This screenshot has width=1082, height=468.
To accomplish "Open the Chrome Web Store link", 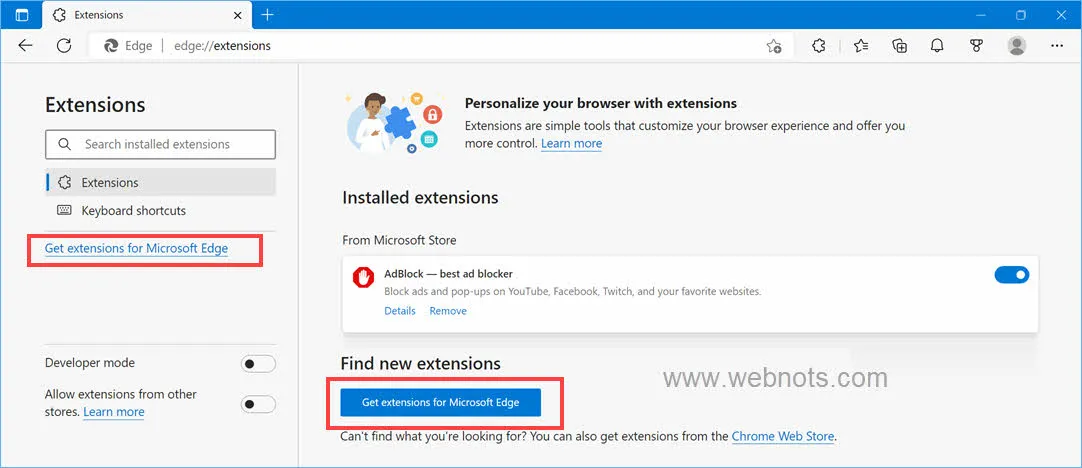I will (x=783, y=436).
